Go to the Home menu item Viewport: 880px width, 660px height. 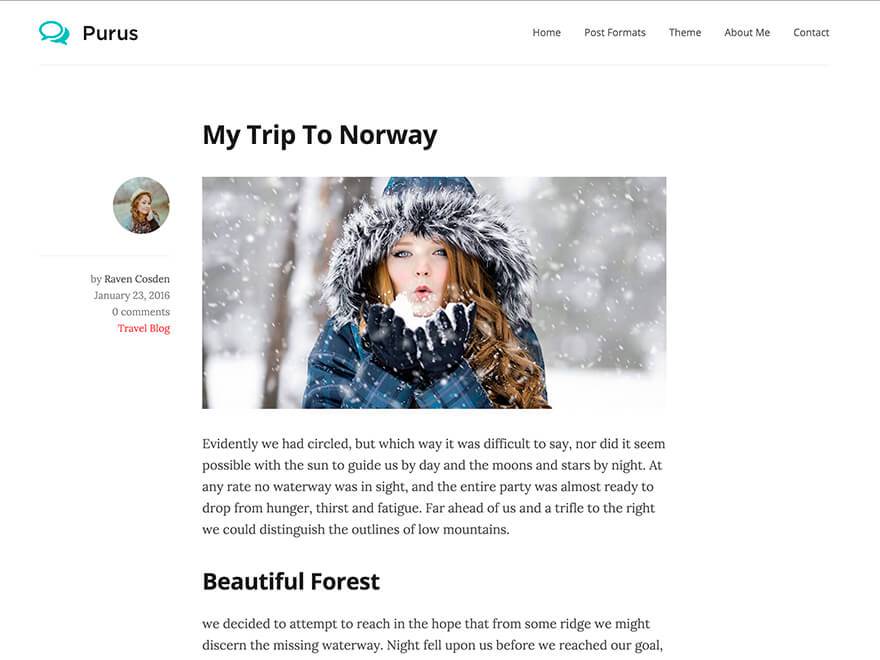546,33
